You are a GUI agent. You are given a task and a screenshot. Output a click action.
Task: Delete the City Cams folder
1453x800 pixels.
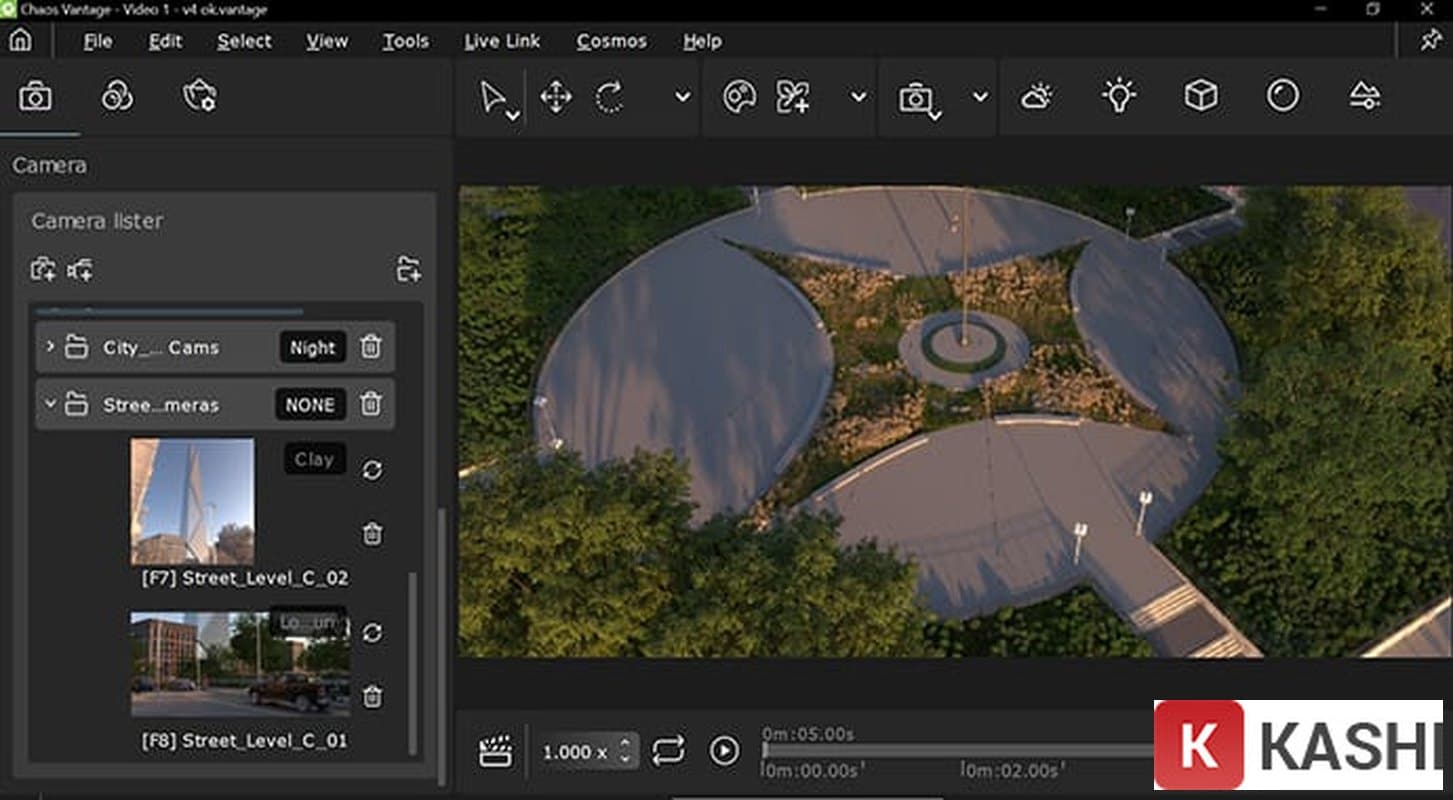coord(370,347)
